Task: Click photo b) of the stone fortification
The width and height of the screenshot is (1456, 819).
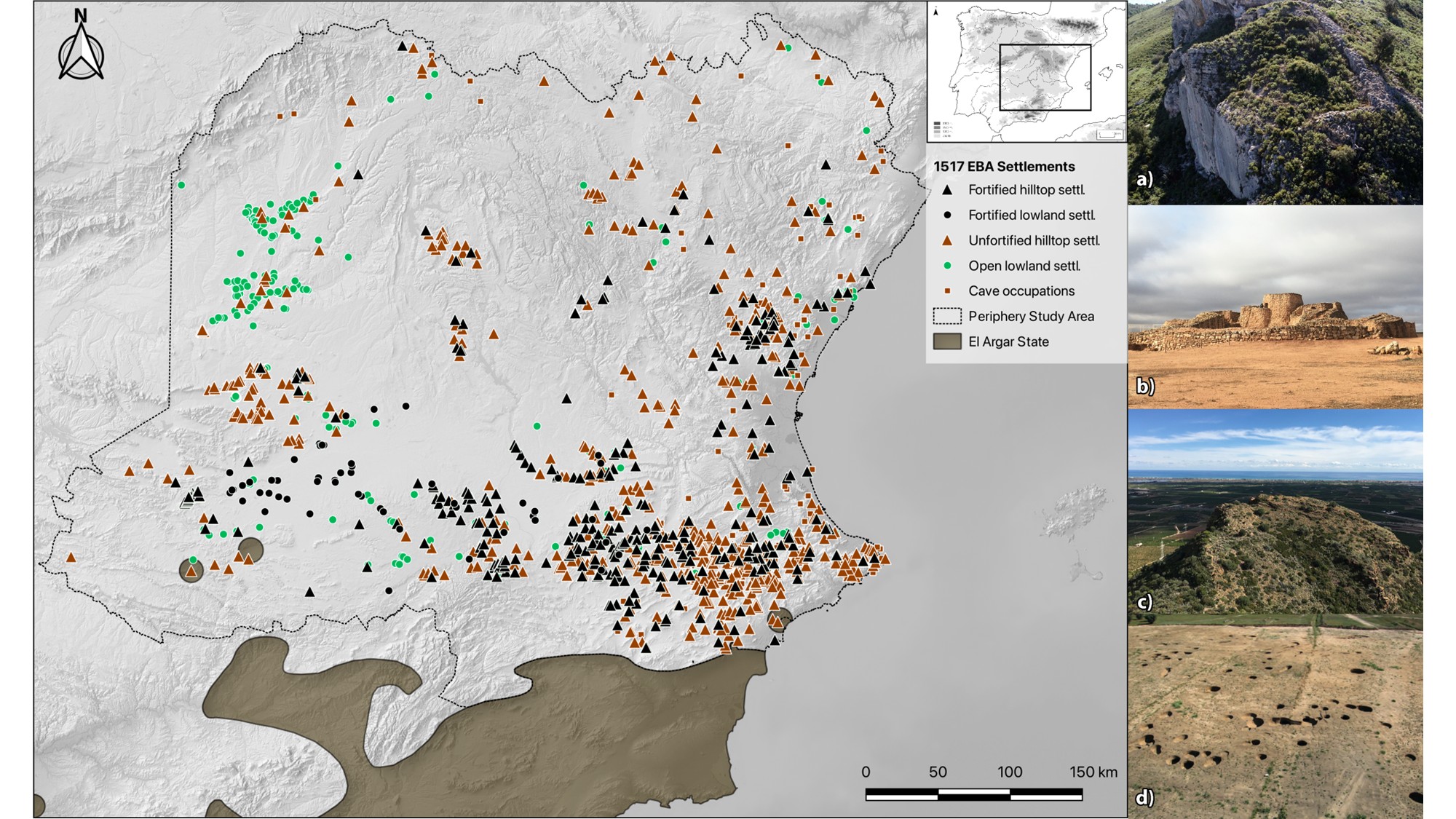Action: 1275,306
